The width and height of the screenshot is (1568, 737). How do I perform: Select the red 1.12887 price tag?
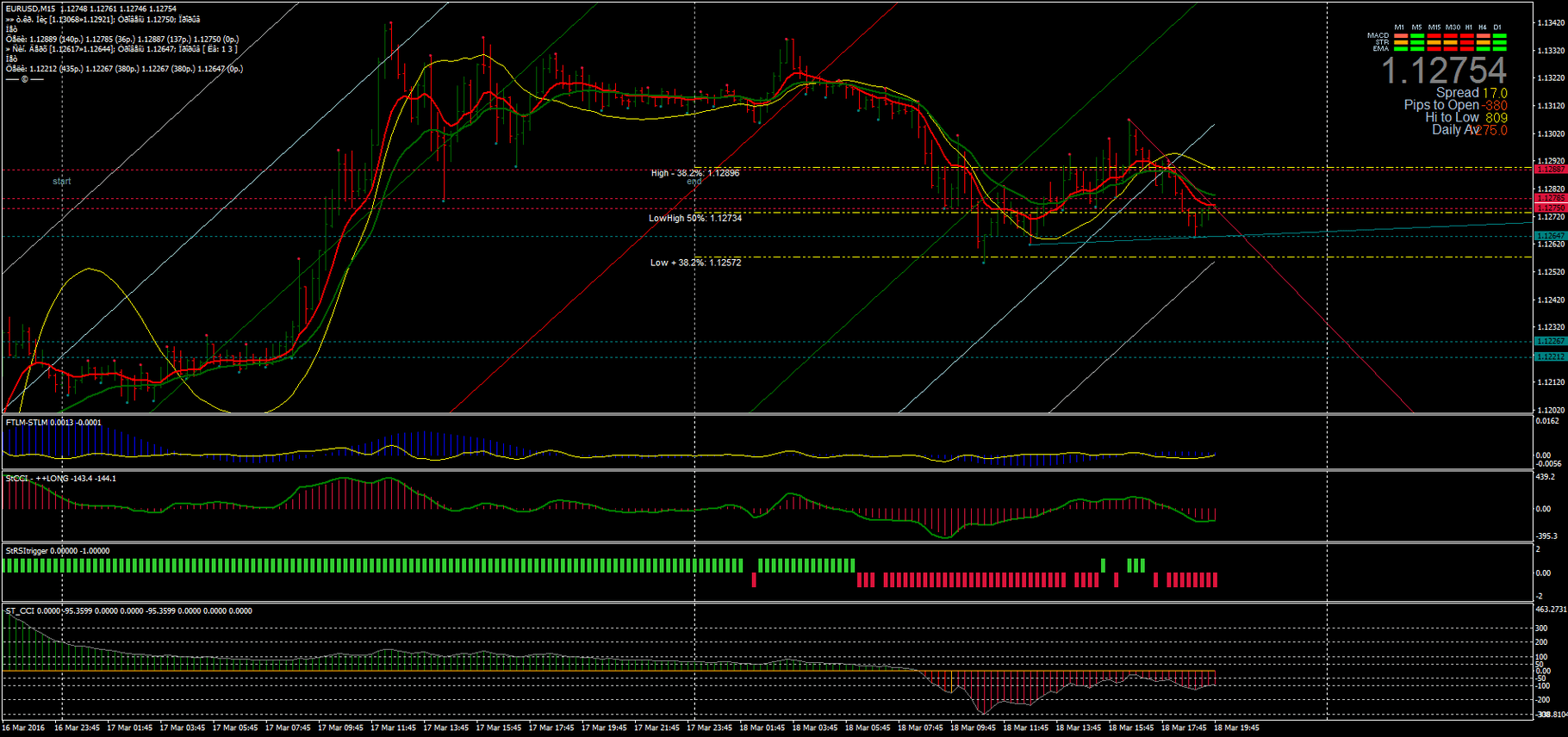point(1550,170)
